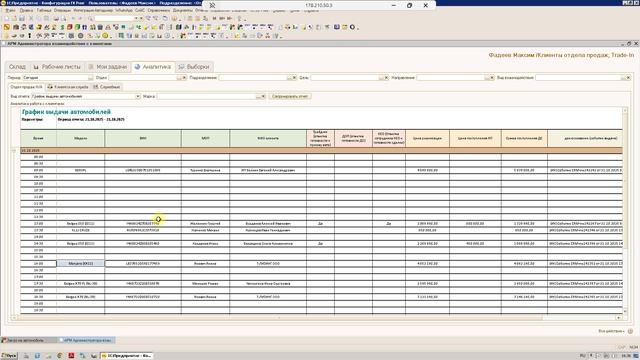Switch to the Мои задачи tab
The height and width of the screenshot is (360, 640).
[x=108, y=67]
